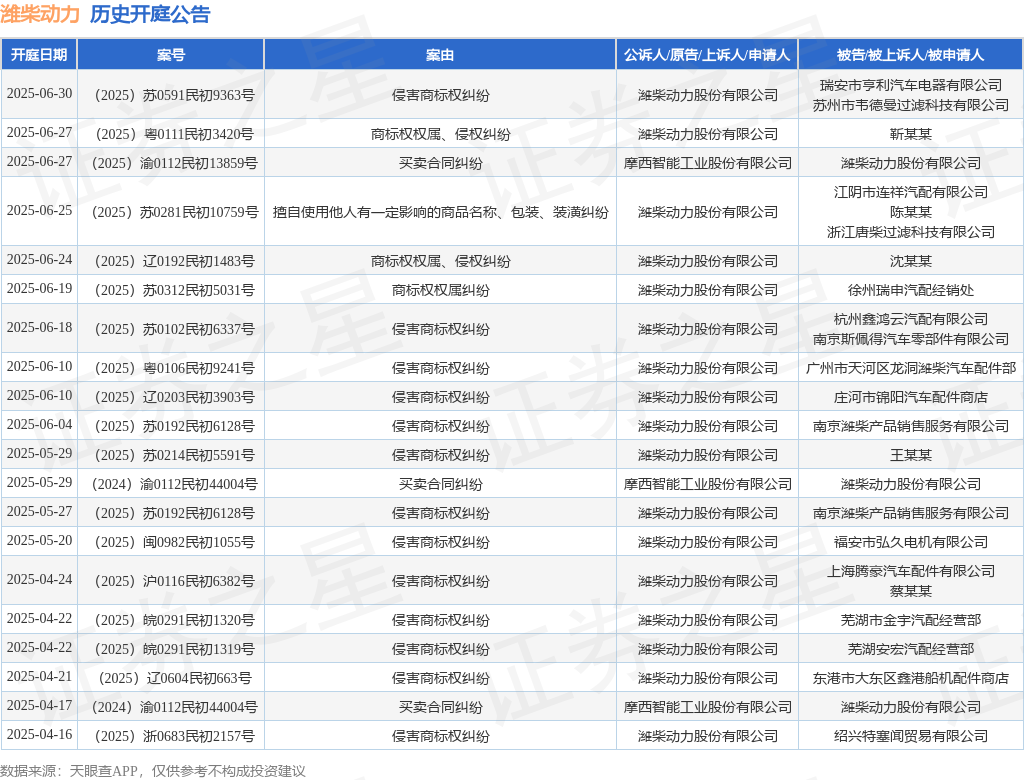Viewport: 1024px width, 780px height.
Task: Click defendant 广州市天河区龙洞潍柴汽车配件部
Action: click(x=910, y=368)
